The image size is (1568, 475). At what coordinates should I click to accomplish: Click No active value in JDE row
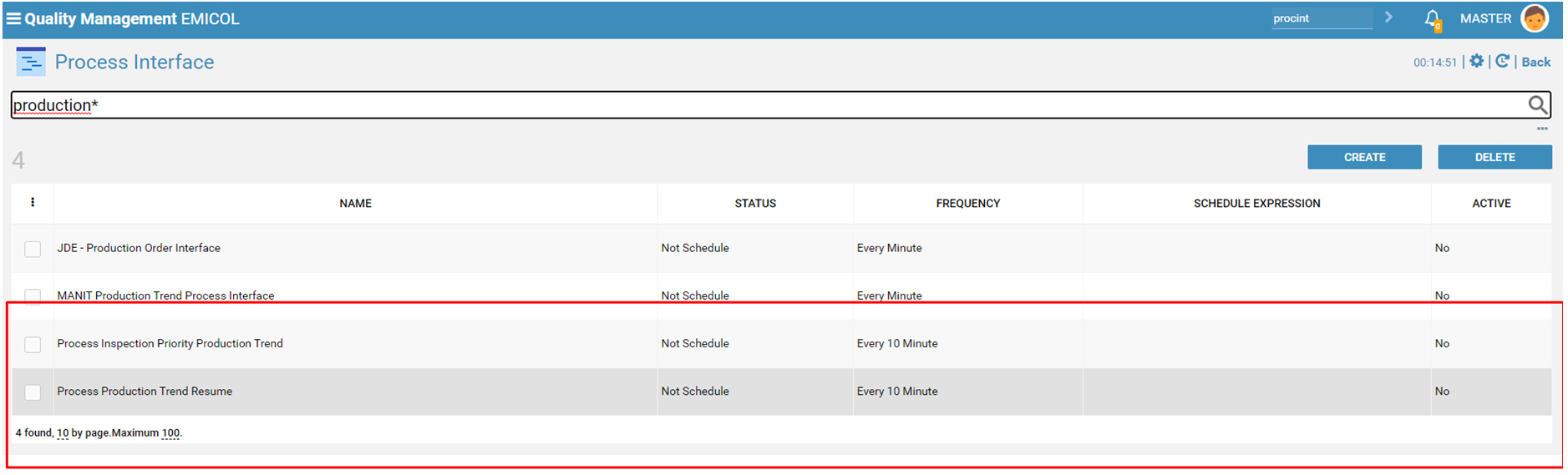(1442, 248)
